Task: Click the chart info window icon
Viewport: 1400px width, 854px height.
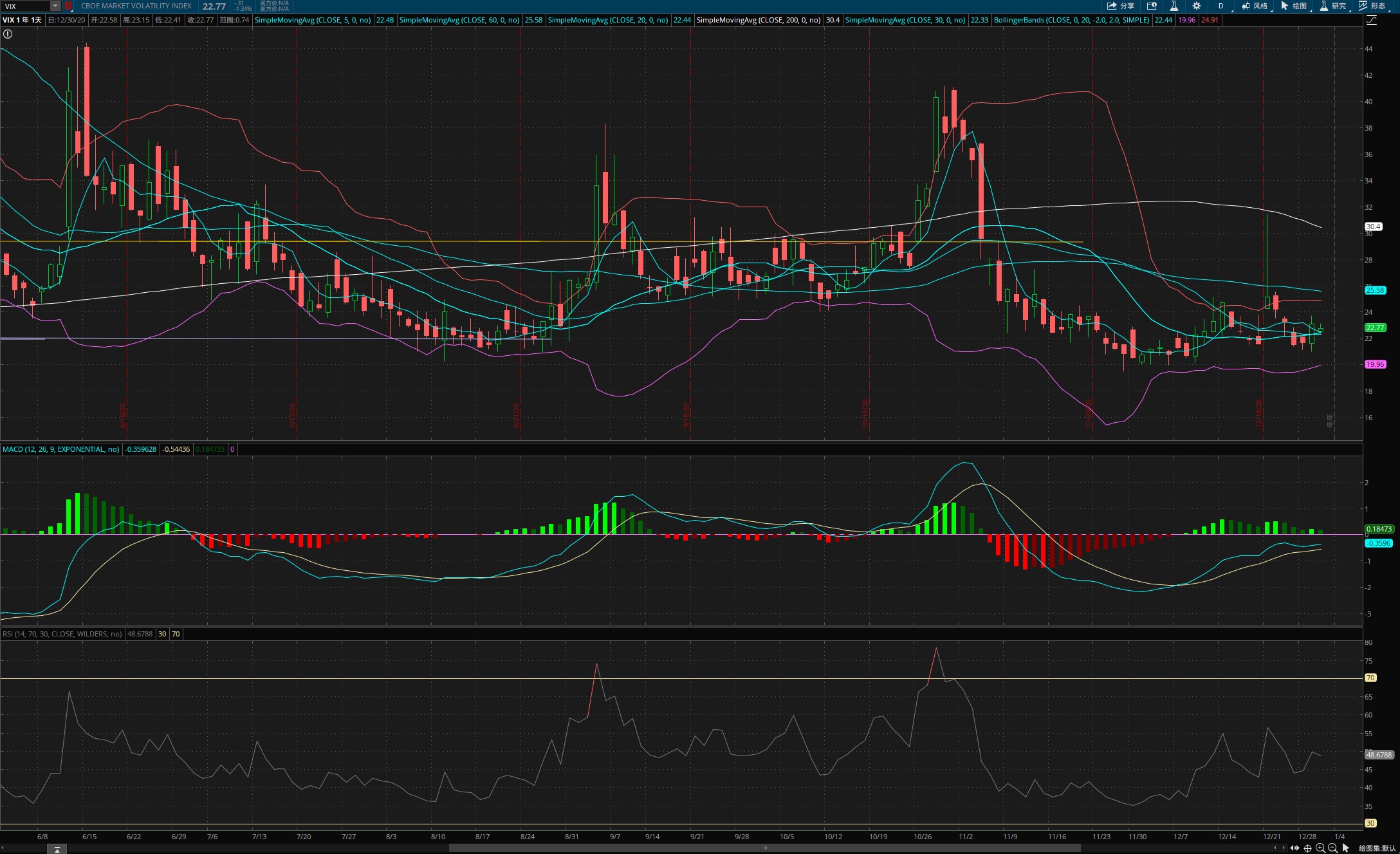Action: [x=1152, y=6]
